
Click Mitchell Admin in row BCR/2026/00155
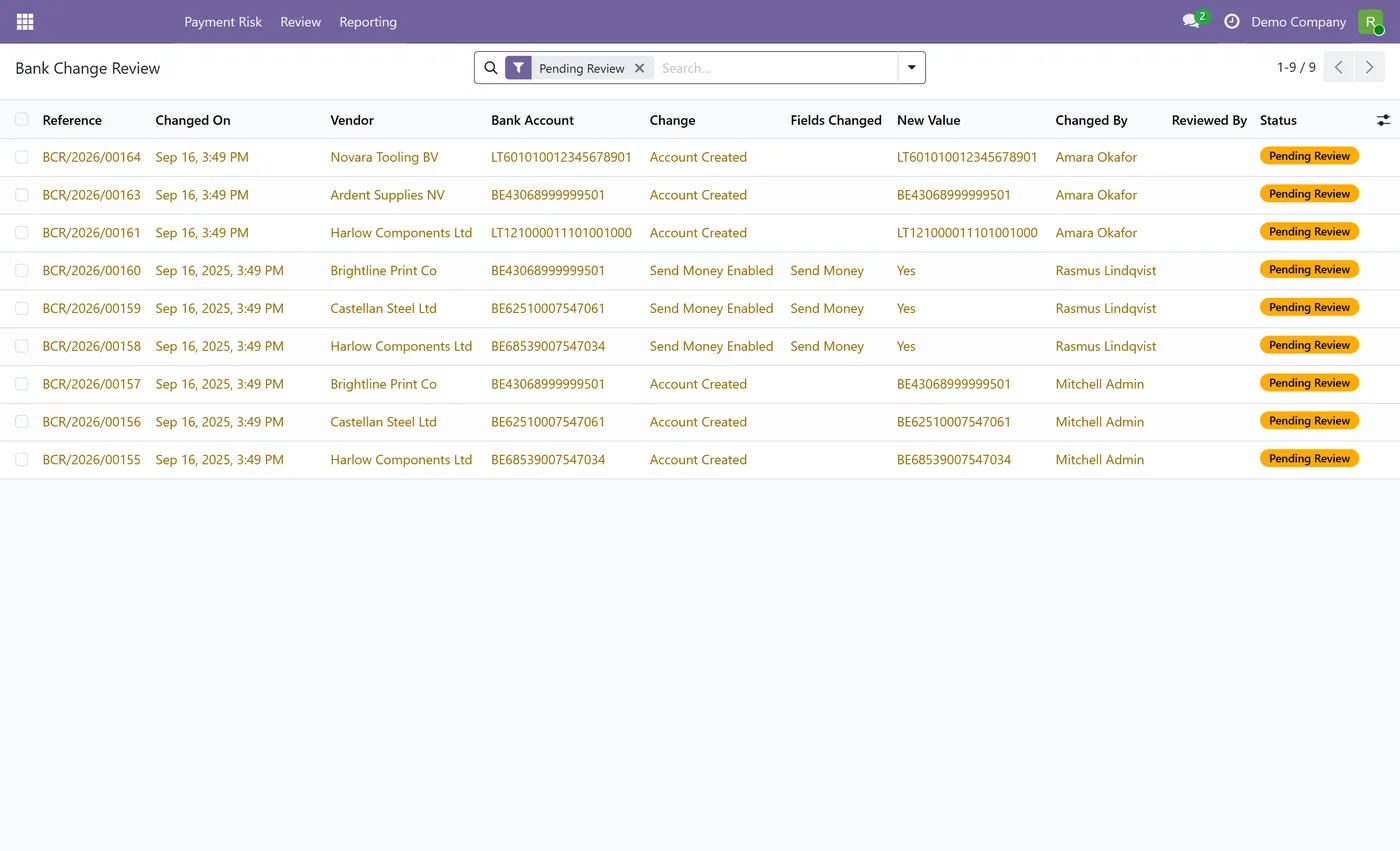(x=1099, y=460)
